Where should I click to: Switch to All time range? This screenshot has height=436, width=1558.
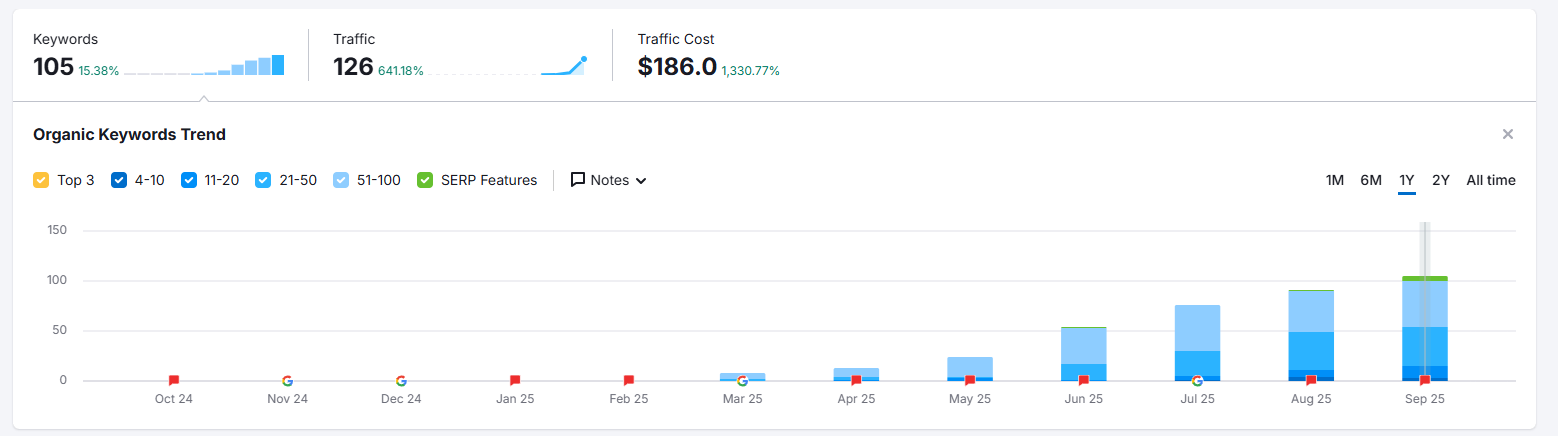click(x=1491, y=180)
